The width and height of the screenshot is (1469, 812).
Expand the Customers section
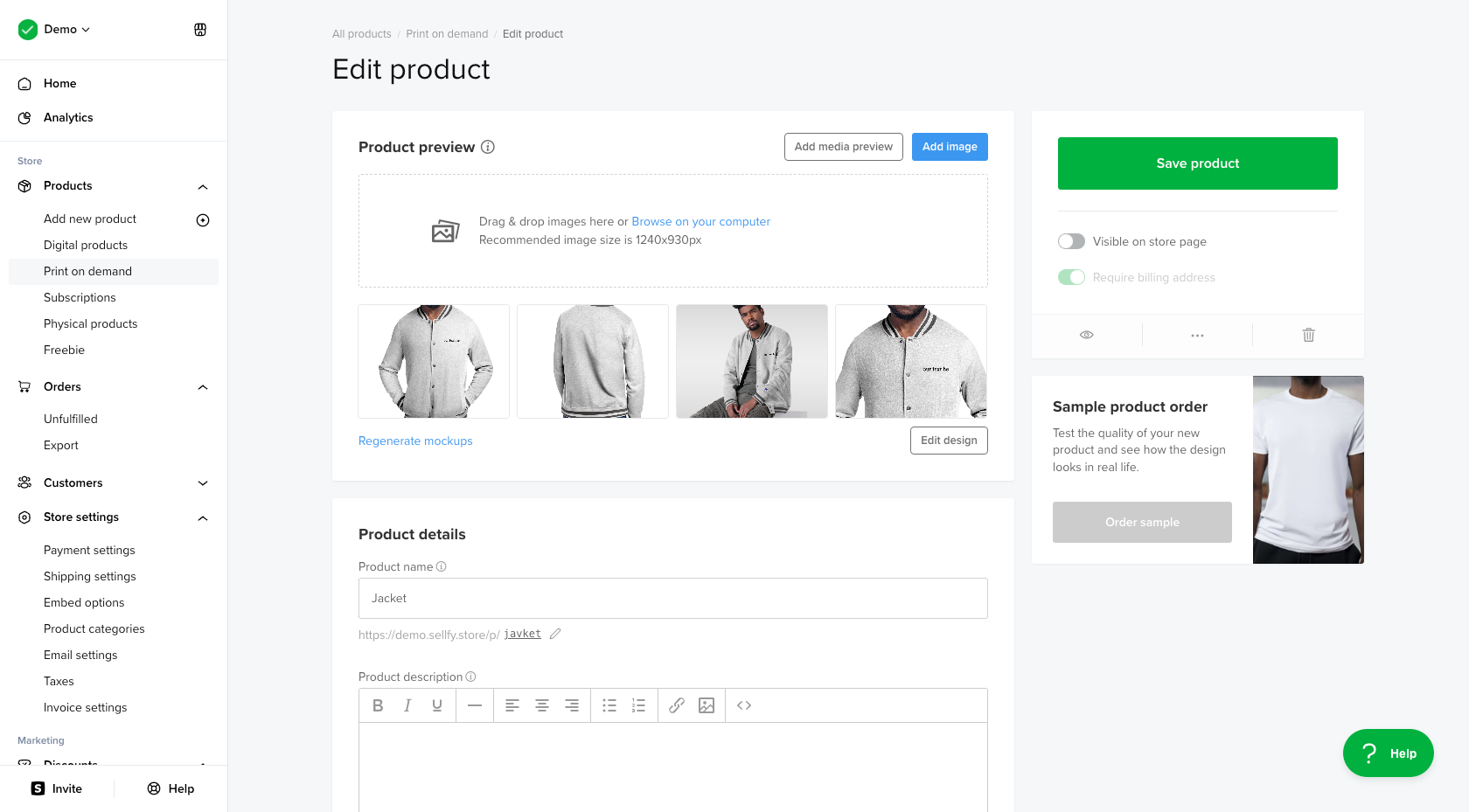click(x=203, y=483)
